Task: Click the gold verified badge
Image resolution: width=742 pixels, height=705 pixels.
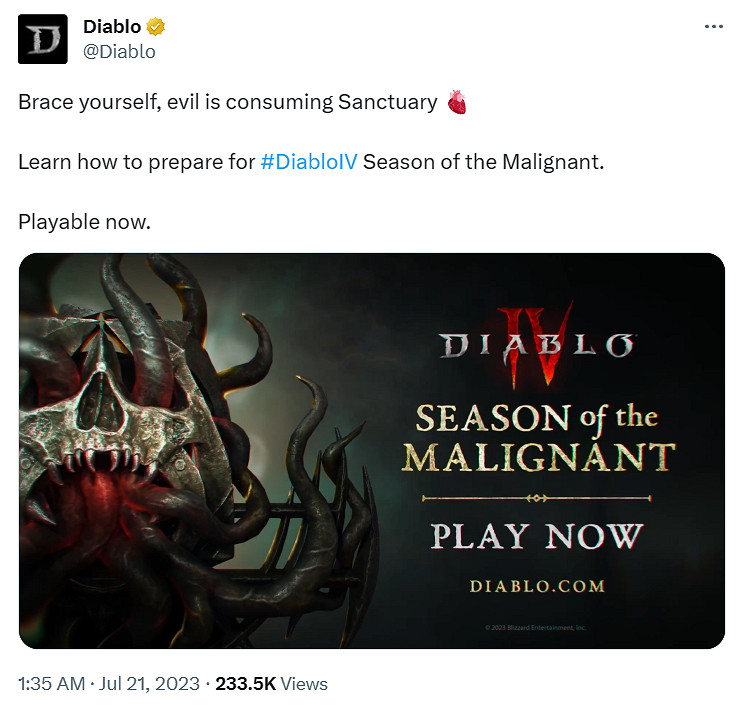Action: [x=156, y=26]
